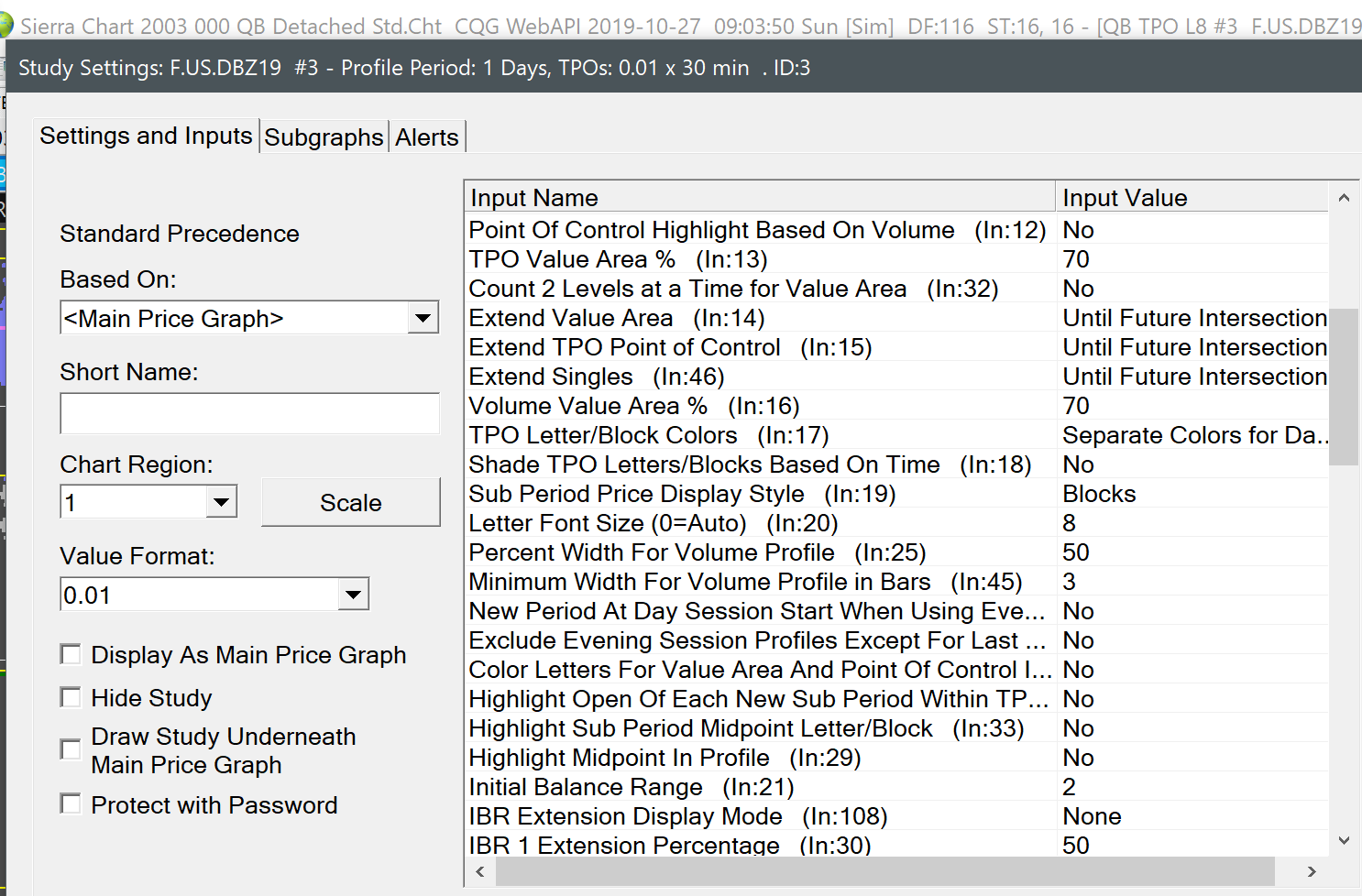The width and height of the screenshot is (1362, 896).
Task: Select Extend TPO Point of Control row
Action: coord(896,347)
